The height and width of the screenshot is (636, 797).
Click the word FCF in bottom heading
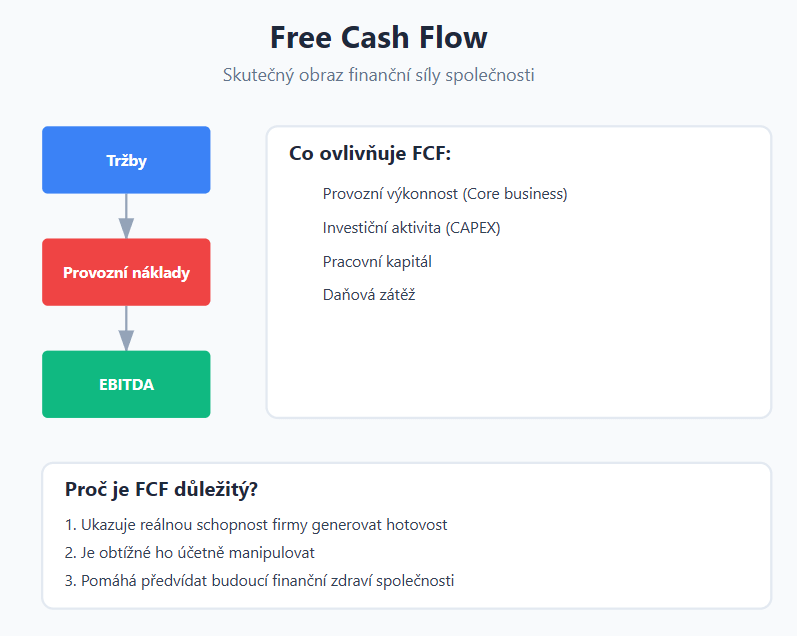point(151,489)
